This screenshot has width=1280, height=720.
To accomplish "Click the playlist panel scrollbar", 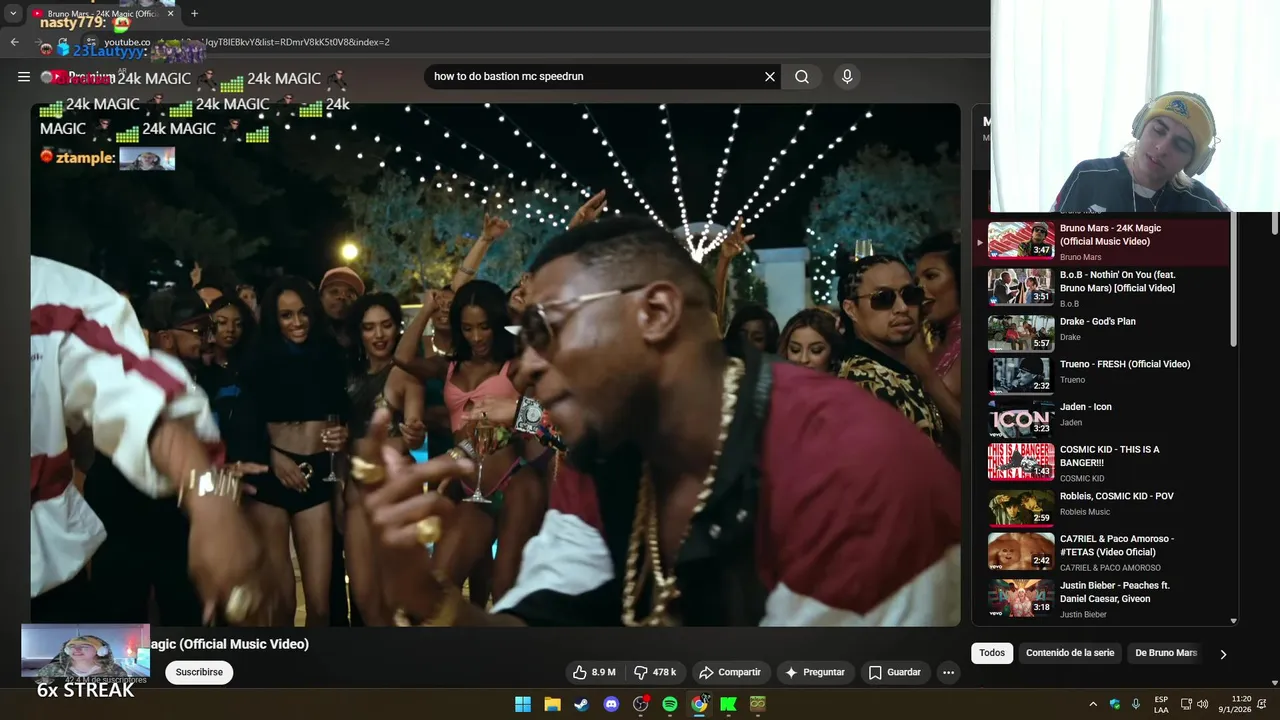I will click(x=1233, y=280).
